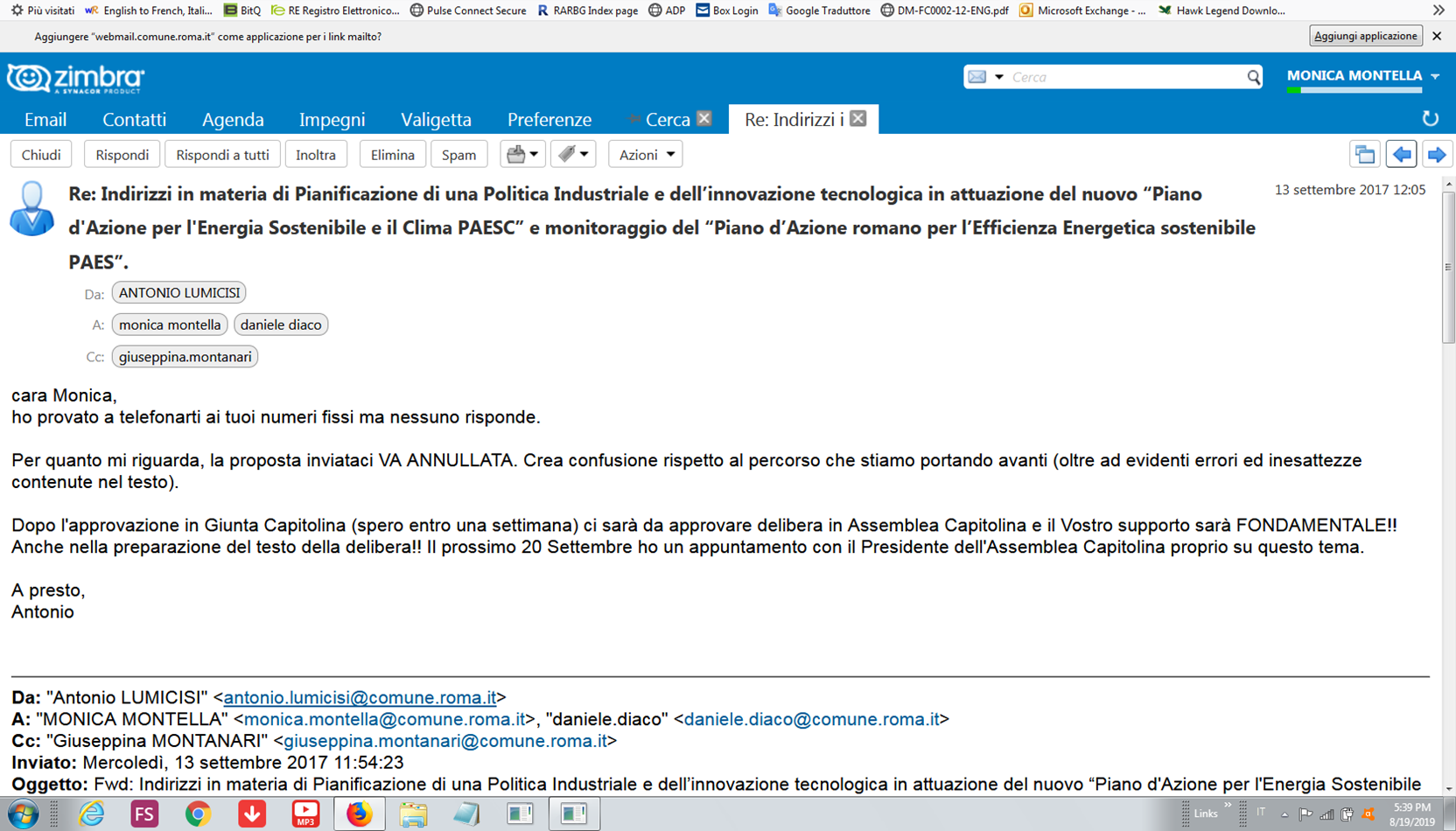
Task: Open the Windows Start menu
Action: (x=23, y=814)
